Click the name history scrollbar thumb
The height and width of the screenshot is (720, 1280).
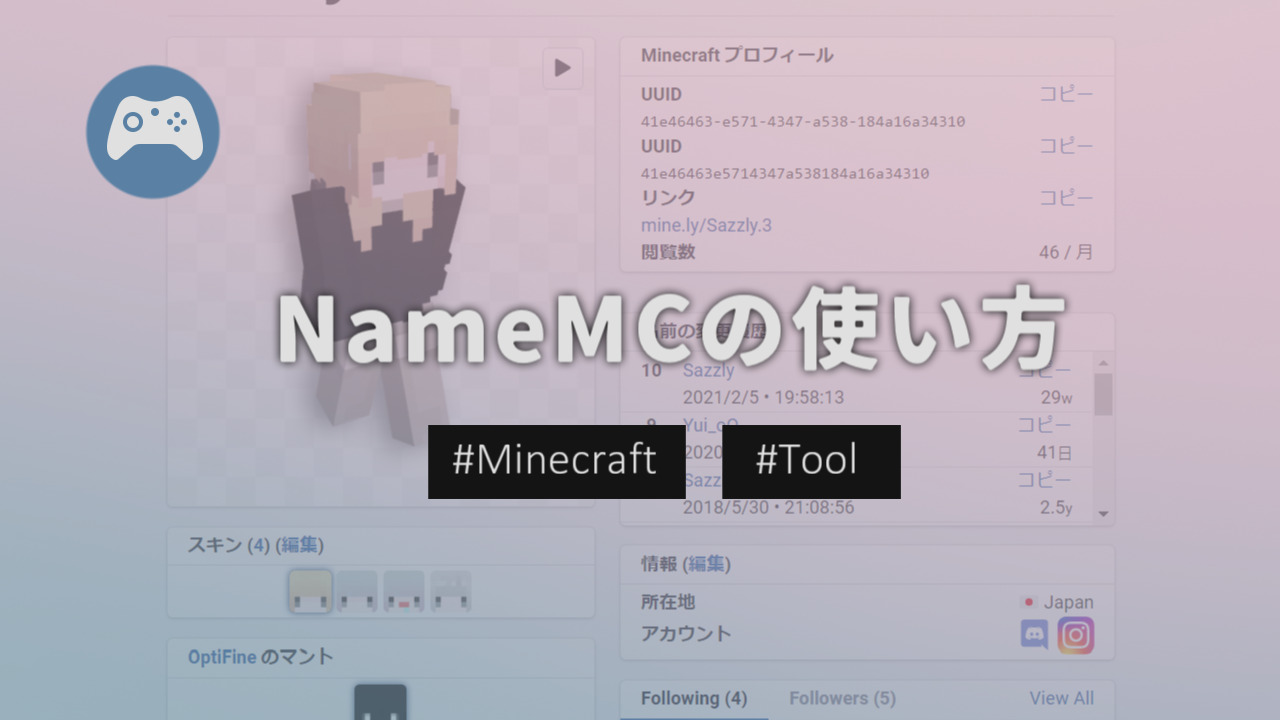(1103, 394)
